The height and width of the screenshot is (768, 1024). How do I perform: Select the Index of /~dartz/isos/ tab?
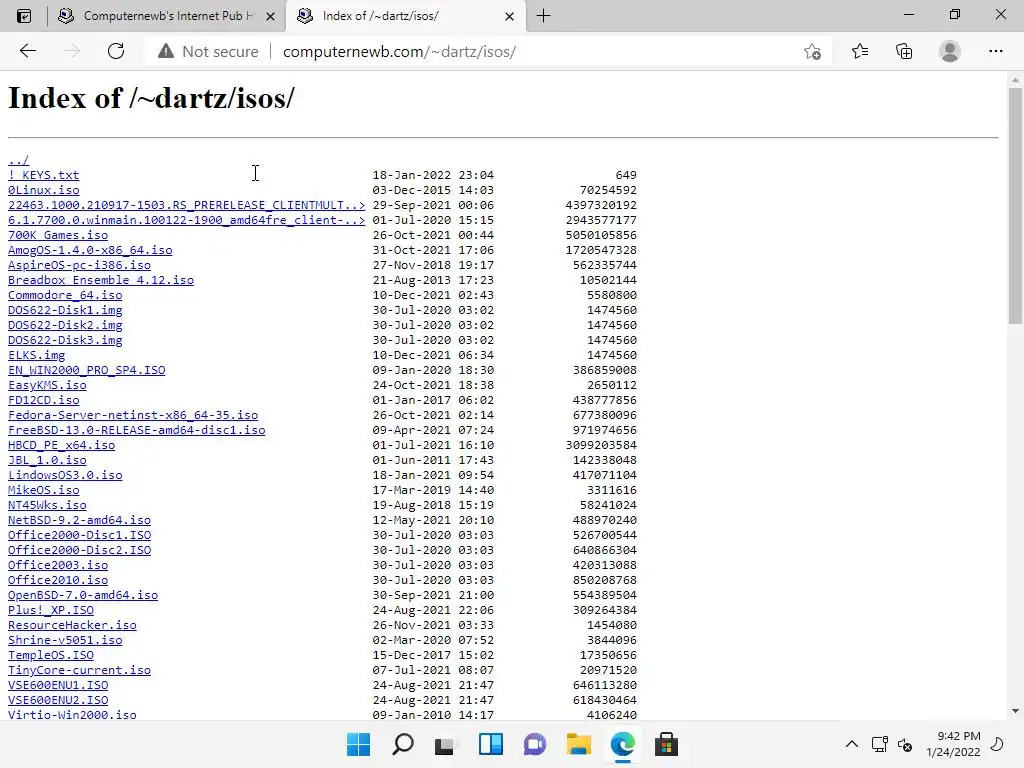point(405,16)
